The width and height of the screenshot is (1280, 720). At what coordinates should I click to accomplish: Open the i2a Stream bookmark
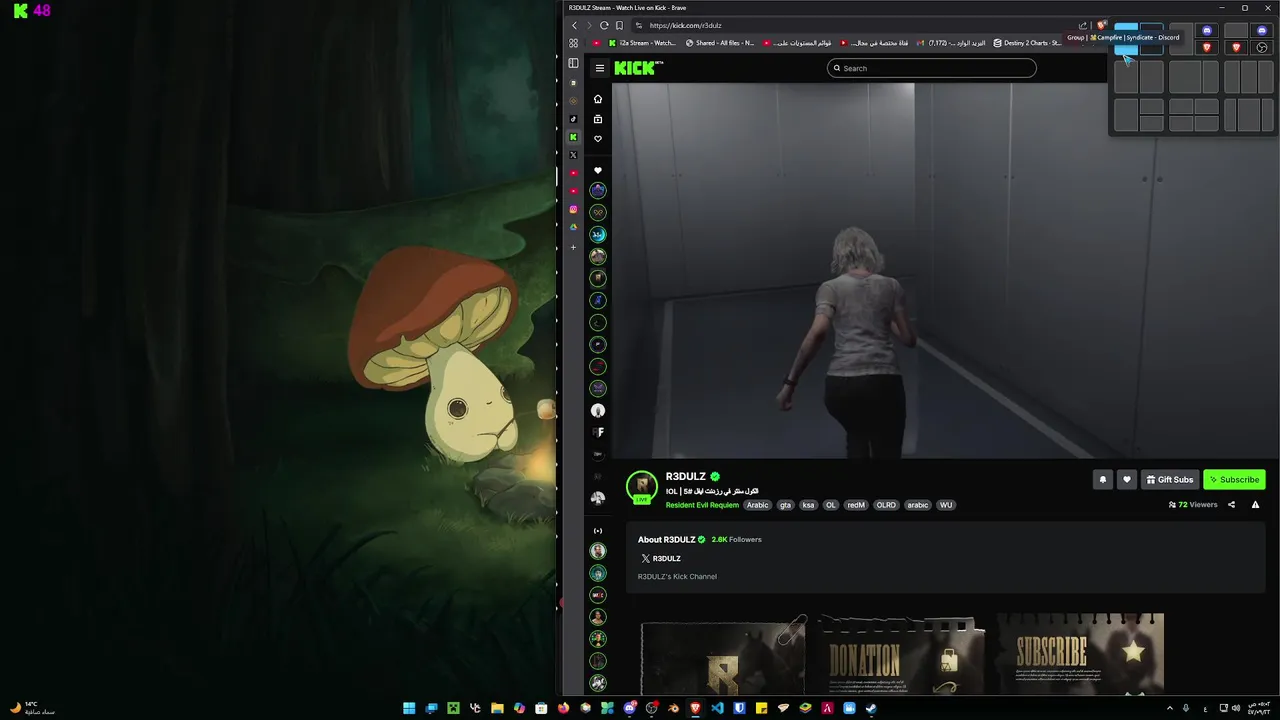pyautogui.click(x=643, y=43)
